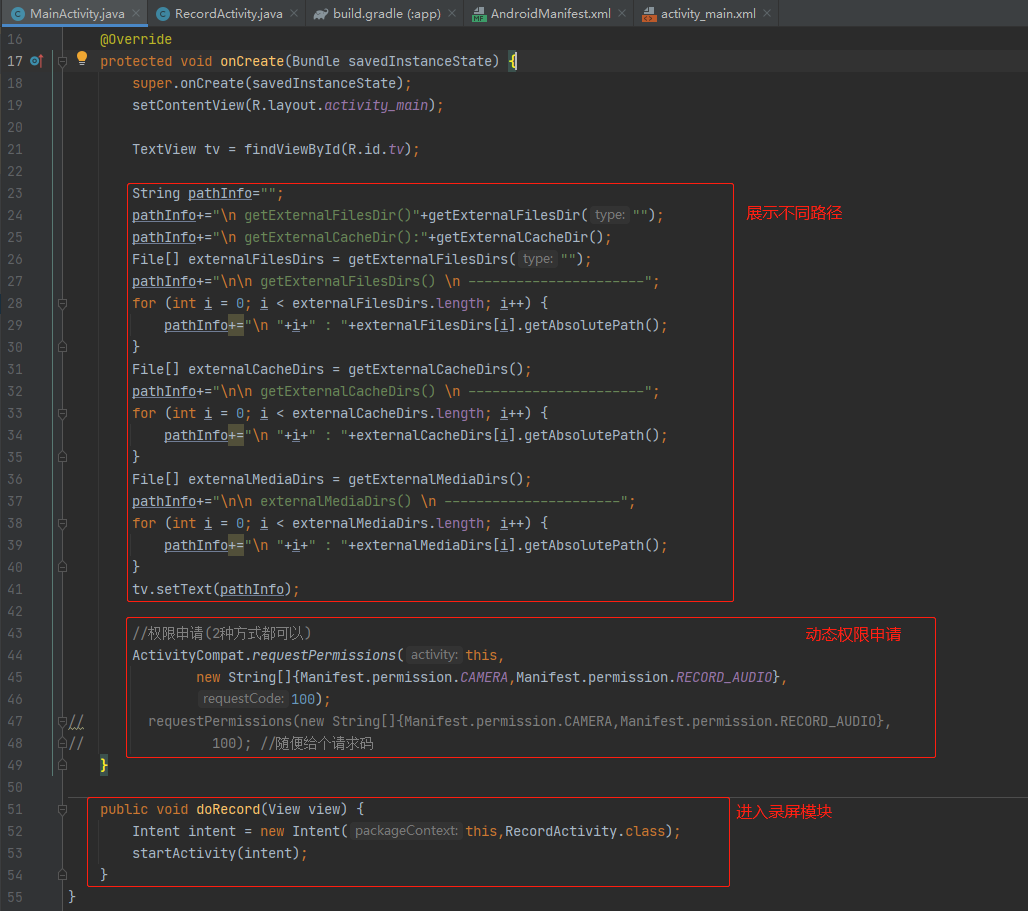Close the AndroidManifest.xml tab
The image size is (1028, 911).
point(622,13)
